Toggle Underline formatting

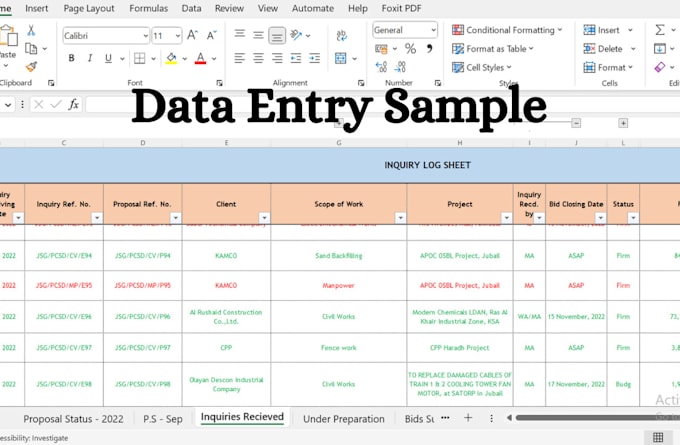108,58
